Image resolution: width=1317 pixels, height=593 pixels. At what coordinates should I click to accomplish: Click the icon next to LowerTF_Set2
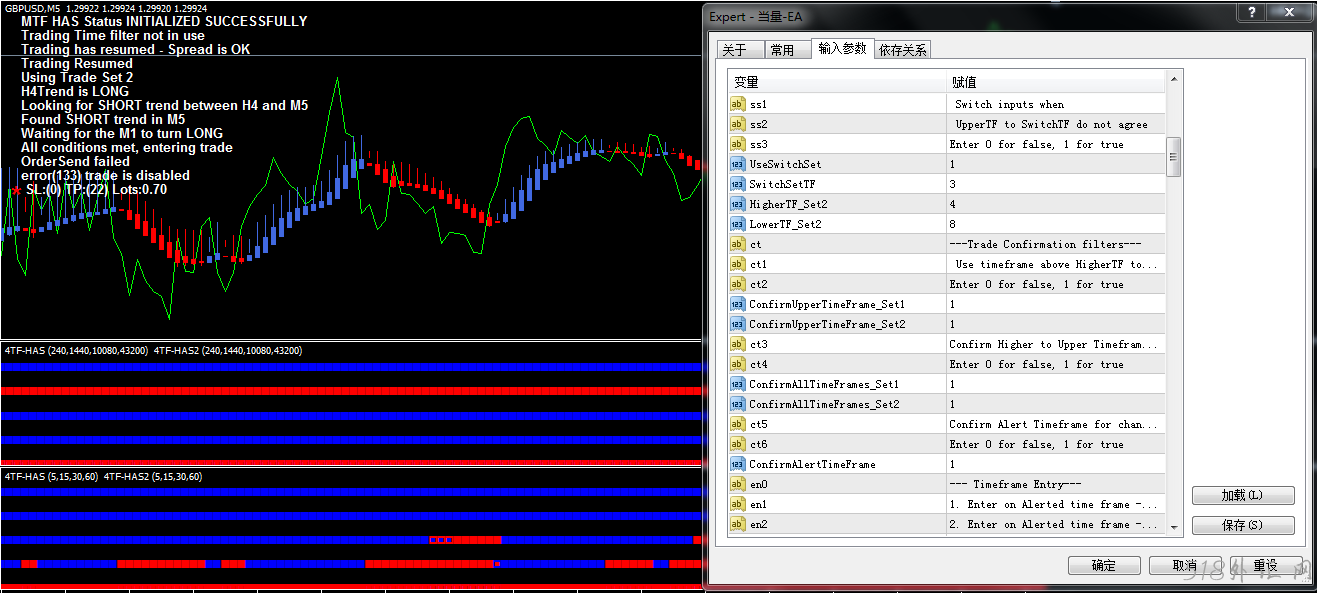point(738,224)
